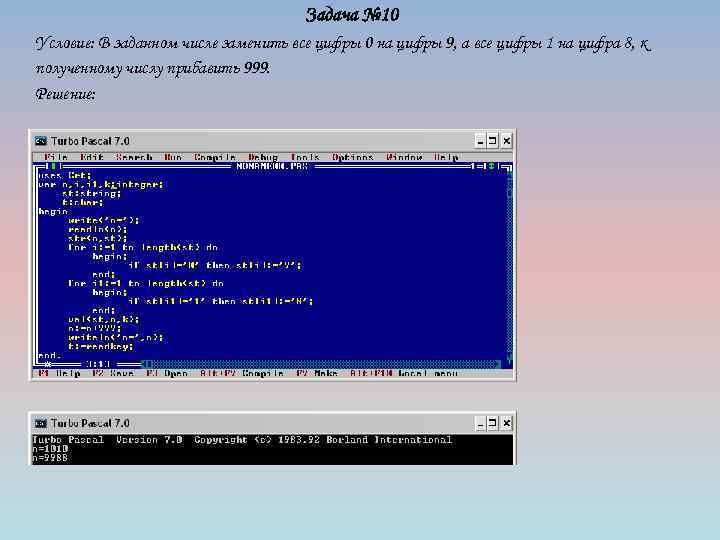Screen dimensions: 720x540
Task: Click the Borland copyright line in console
Action: coord(242,440)
